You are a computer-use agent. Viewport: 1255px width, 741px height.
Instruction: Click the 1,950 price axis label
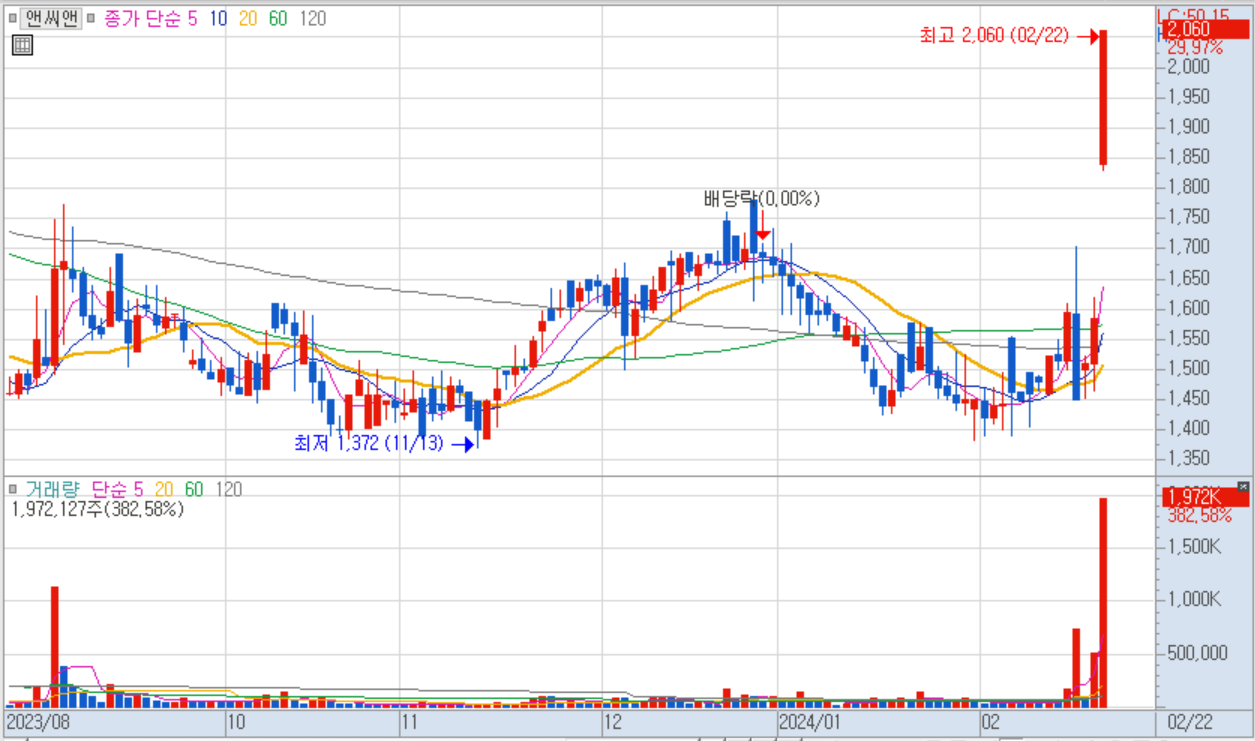pos(1188,97)
